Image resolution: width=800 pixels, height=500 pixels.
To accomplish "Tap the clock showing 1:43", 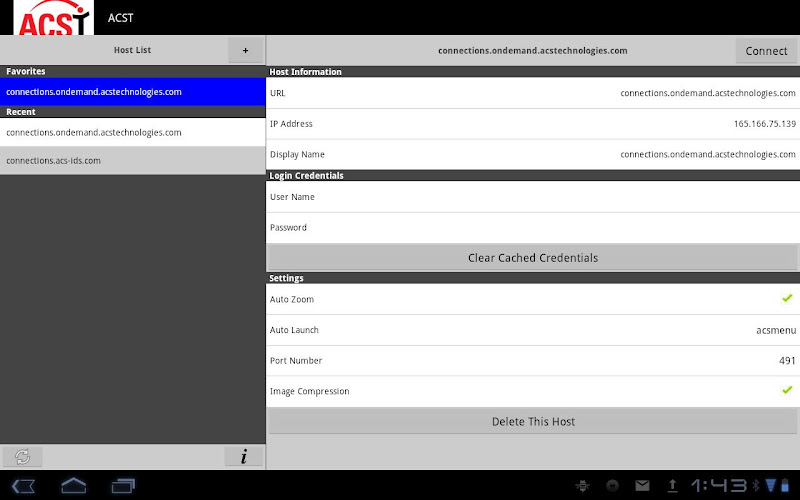I will 719,485.
